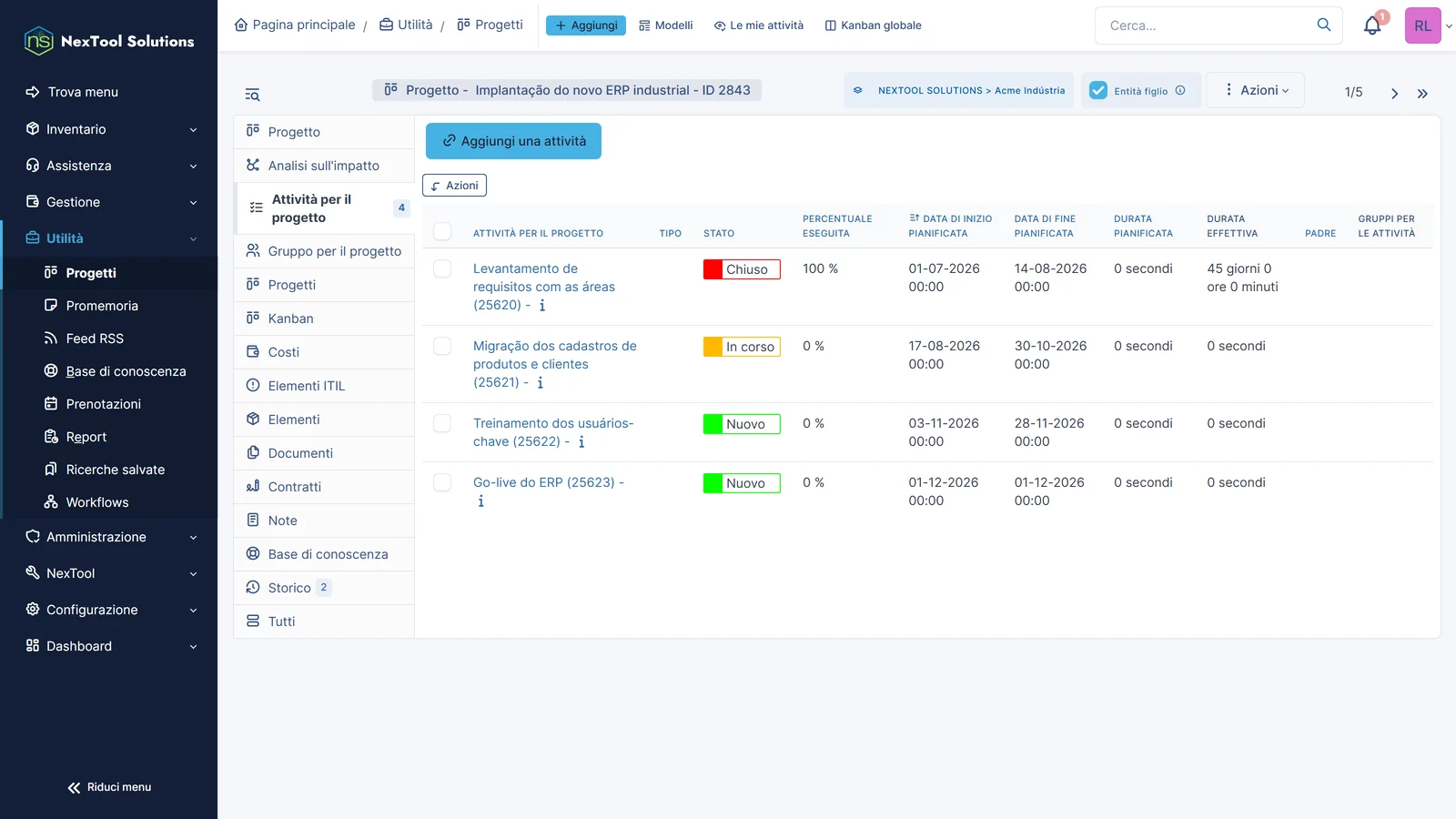Click Aggiungi una attività button
This screenshot has height=819, width=1456.
(513, 141)
